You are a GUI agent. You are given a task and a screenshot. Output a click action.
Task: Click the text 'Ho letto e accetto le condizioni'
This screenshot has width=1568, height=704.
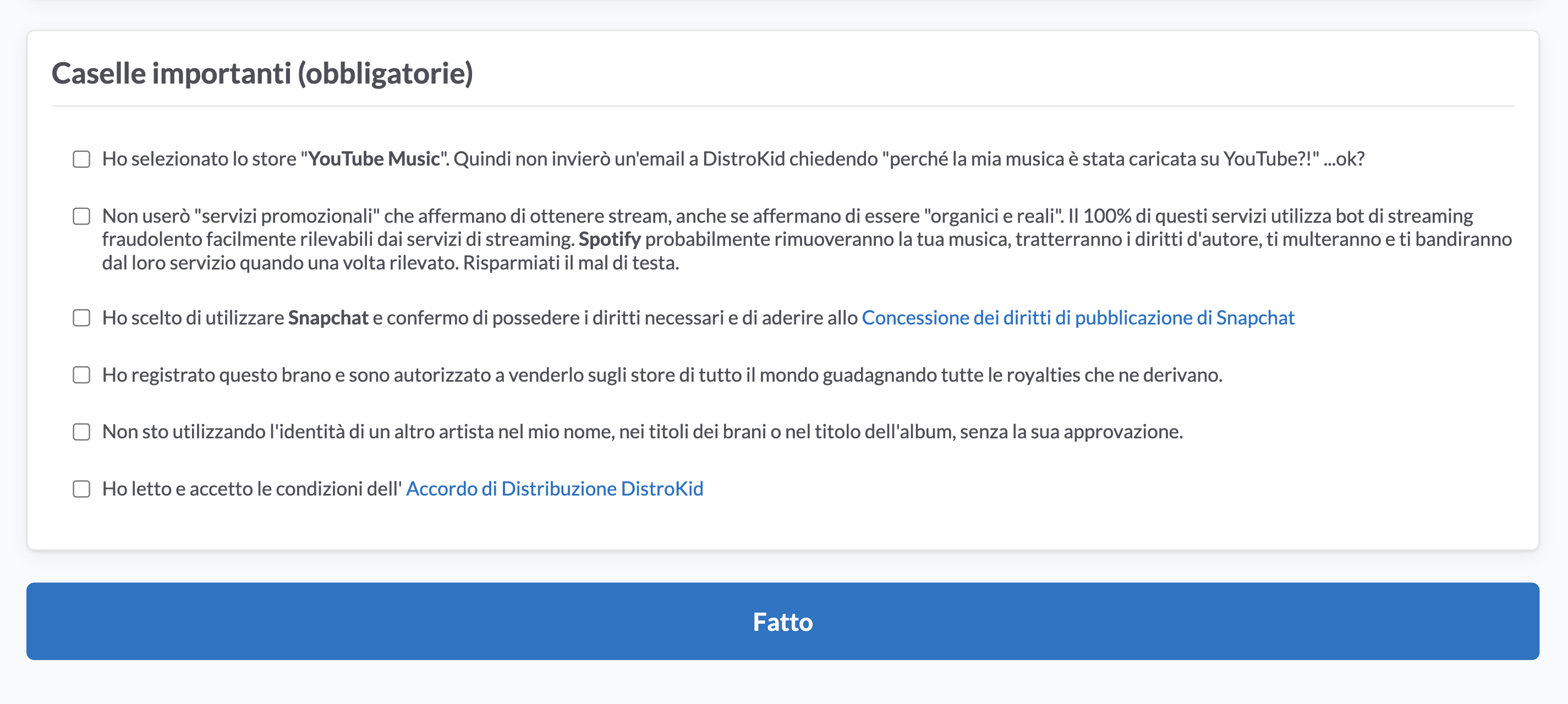click(x=252, y=488)
